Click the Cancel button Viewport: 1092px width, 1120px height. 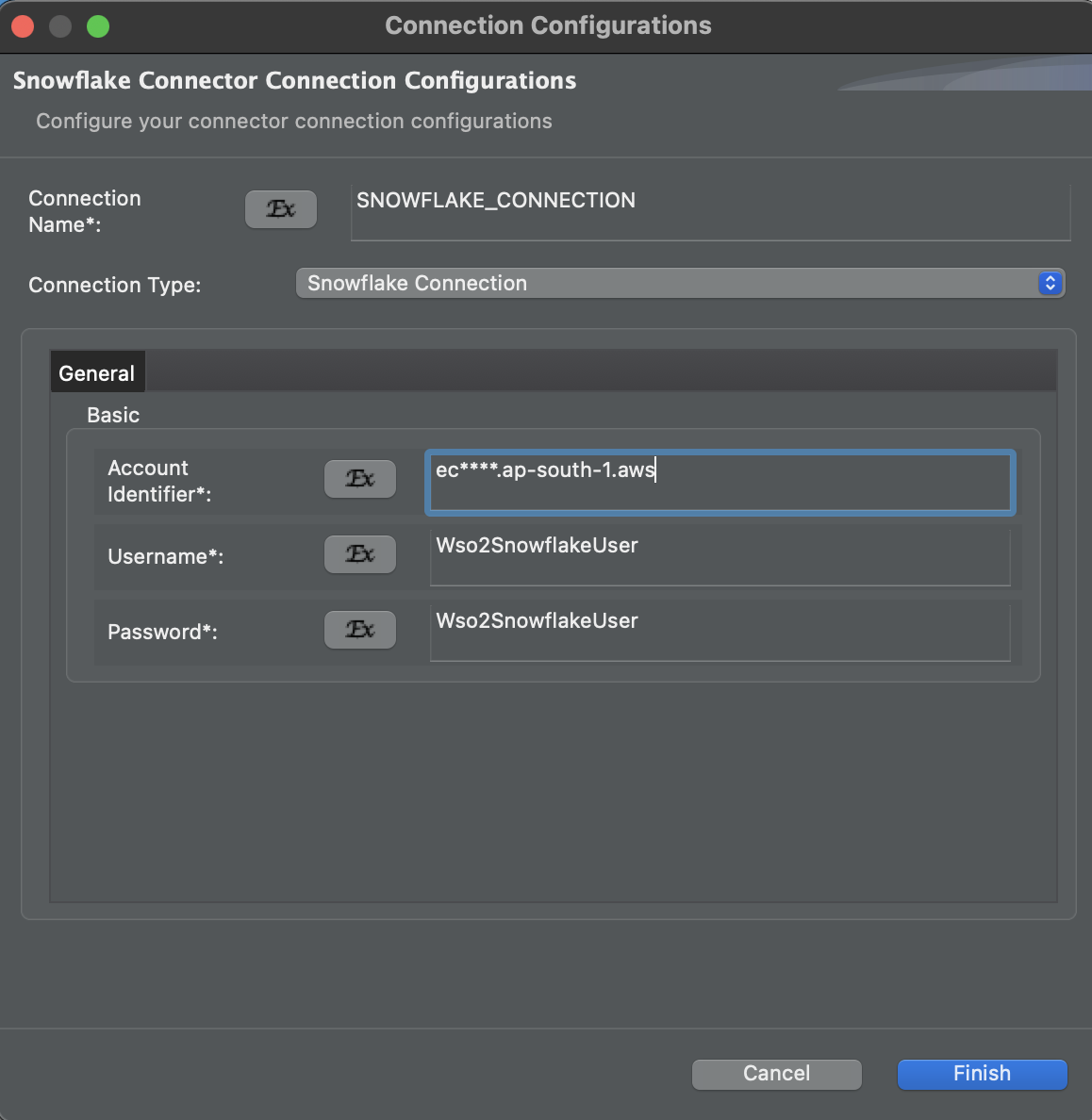tap(777, 1074)
